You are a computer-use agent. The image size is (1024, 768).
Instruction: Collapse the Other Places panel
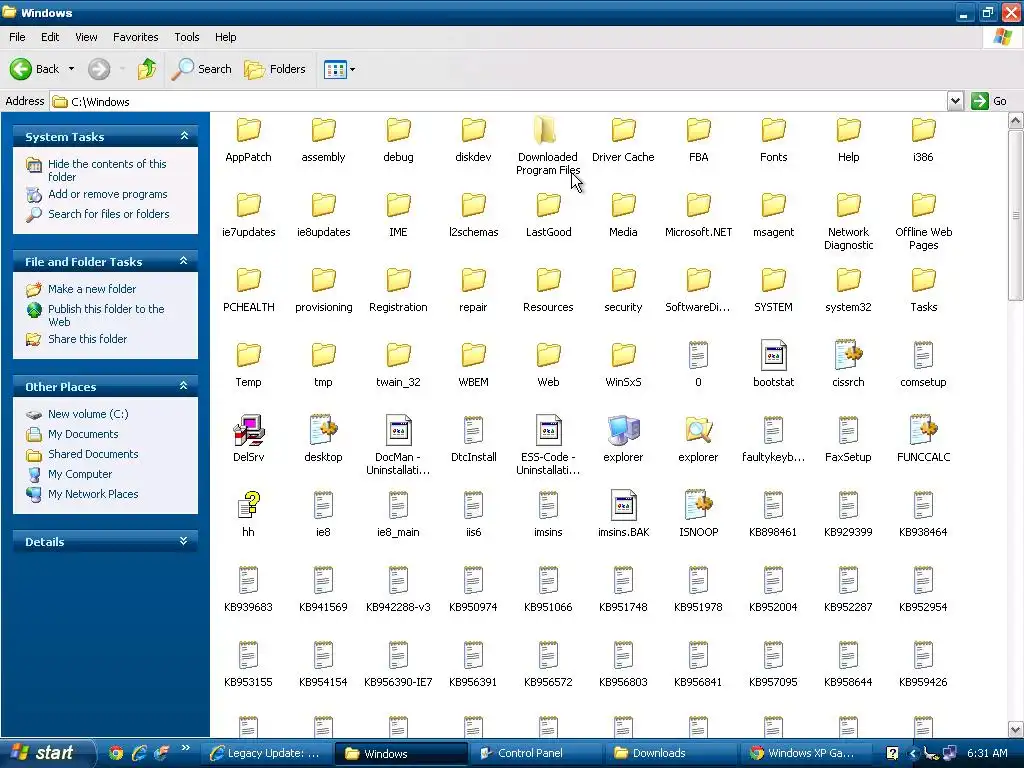(184, 386)
